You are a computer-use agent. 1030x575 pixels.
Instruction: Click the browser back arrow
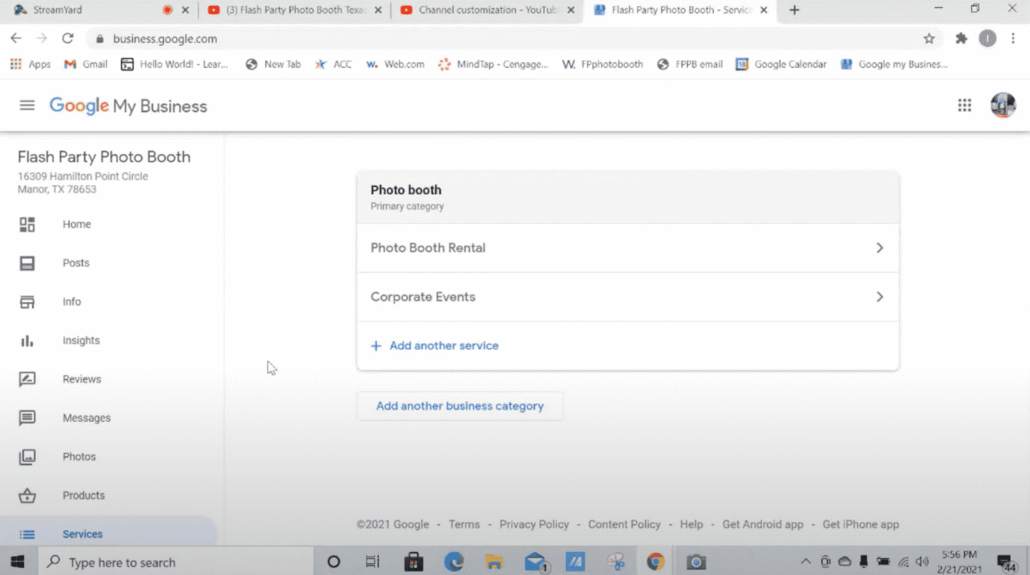[16, 39]
